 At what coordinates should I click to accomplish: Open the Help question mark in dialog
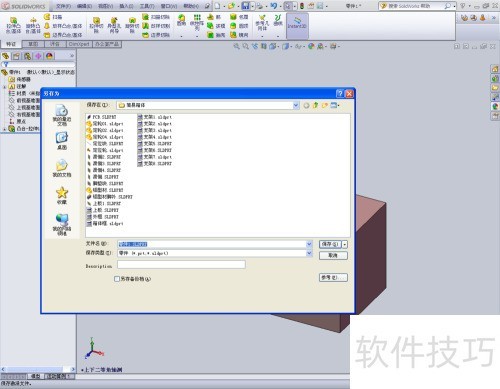[340, 94]
